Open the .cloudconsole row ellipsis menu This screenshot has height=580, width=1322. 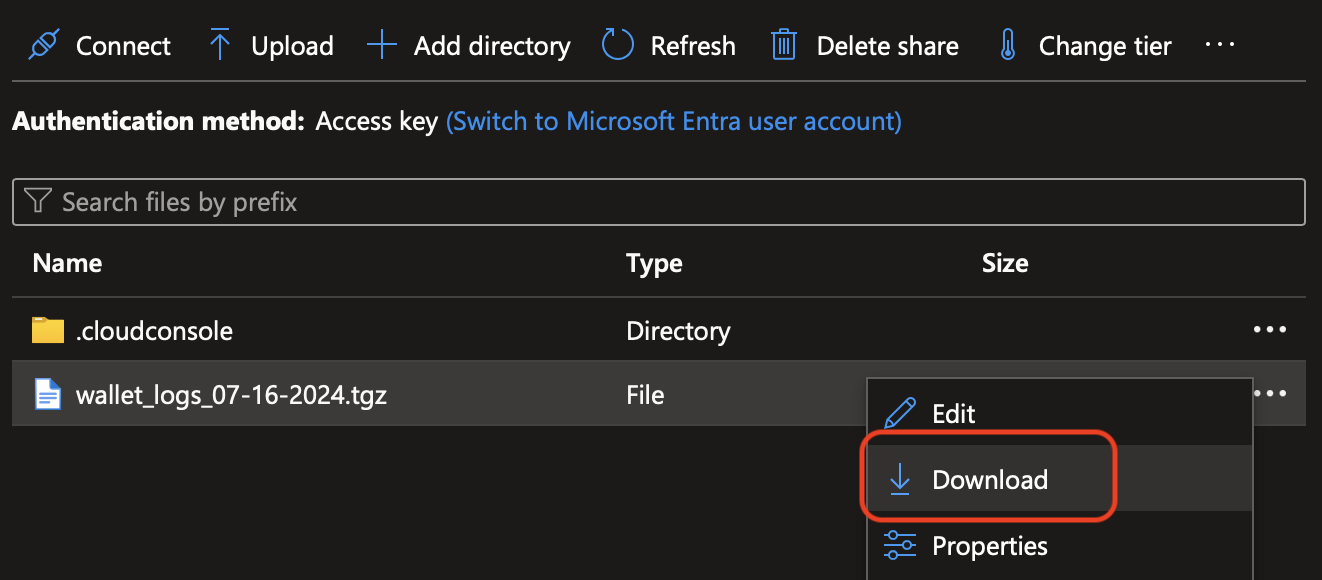tap(1270, 330)
